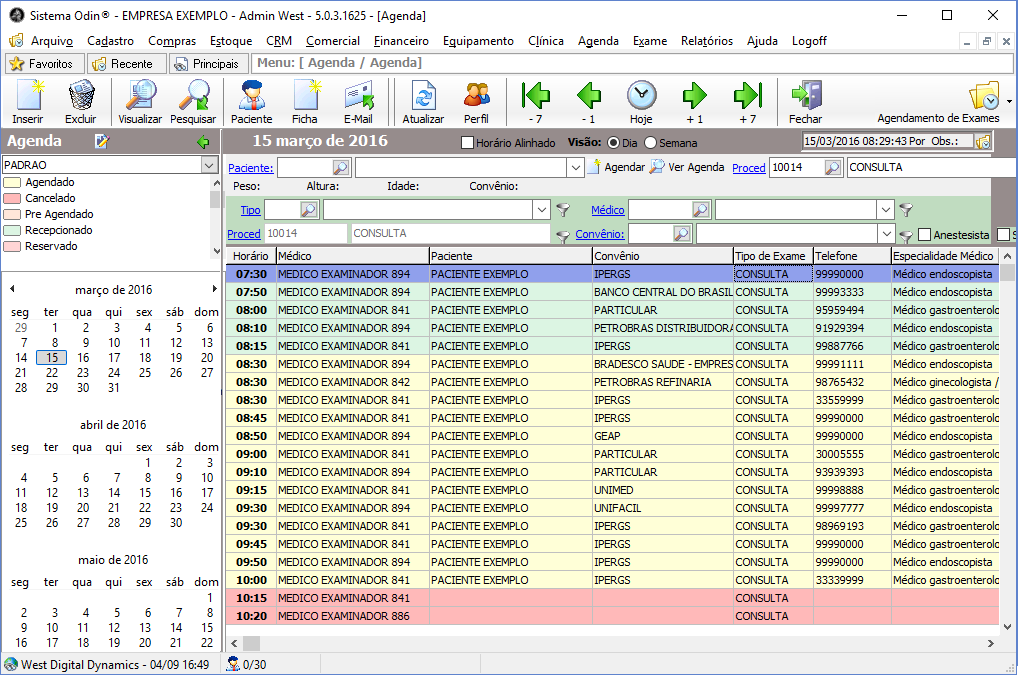Click the Agendado yellow color swatch

[x=12, y=182]
